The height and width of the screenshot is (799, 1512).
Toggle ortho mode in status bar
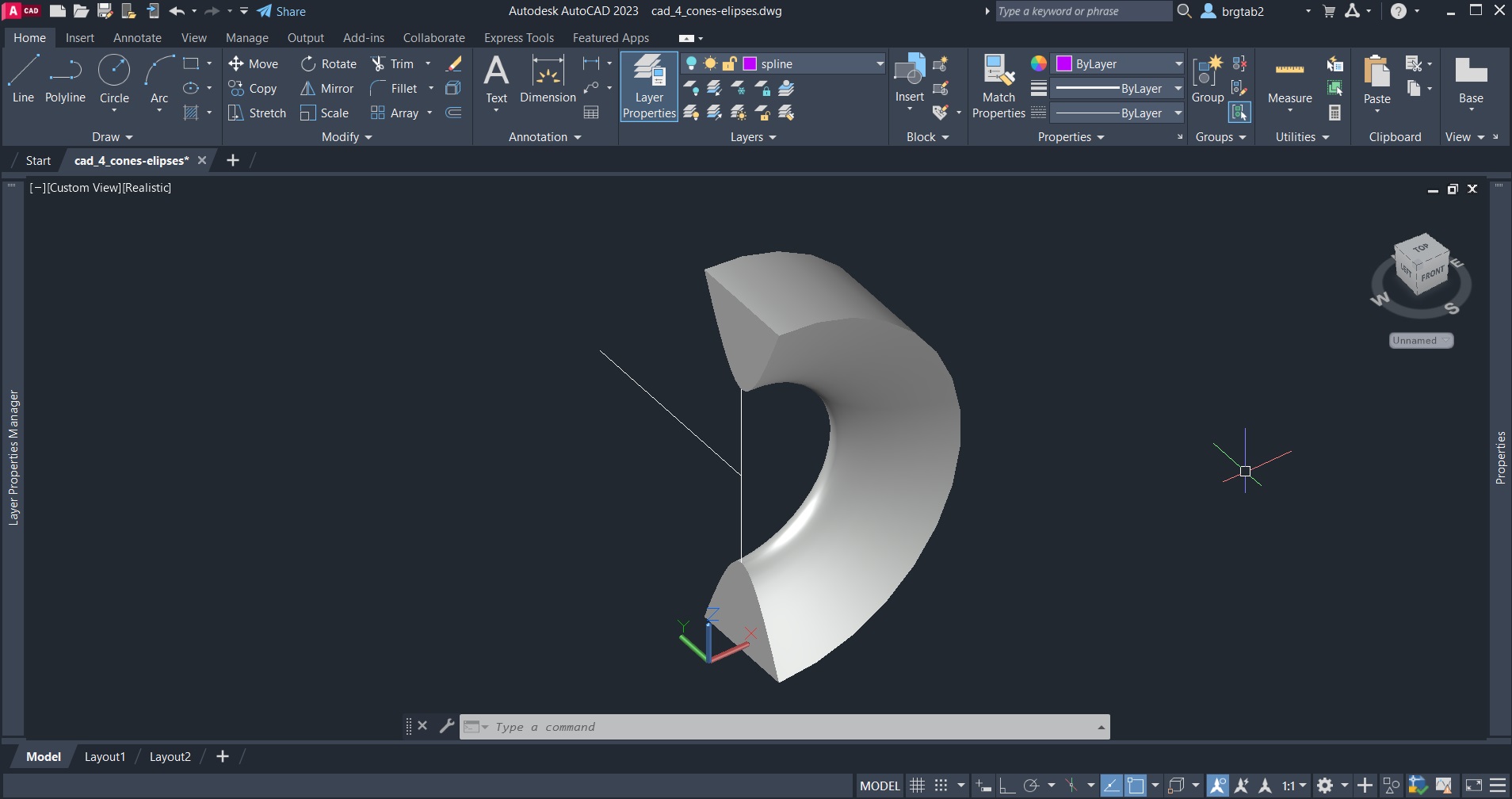(x=1007, y=786)
